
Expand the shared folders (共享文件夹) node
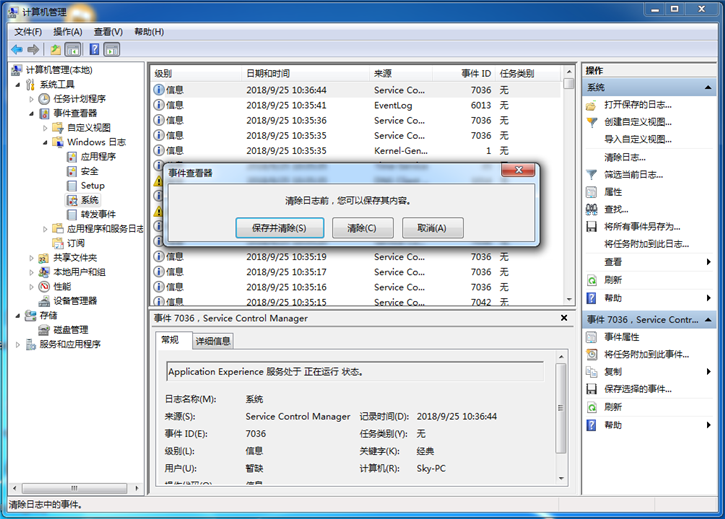pyautogui.click(x=32, y=258)
